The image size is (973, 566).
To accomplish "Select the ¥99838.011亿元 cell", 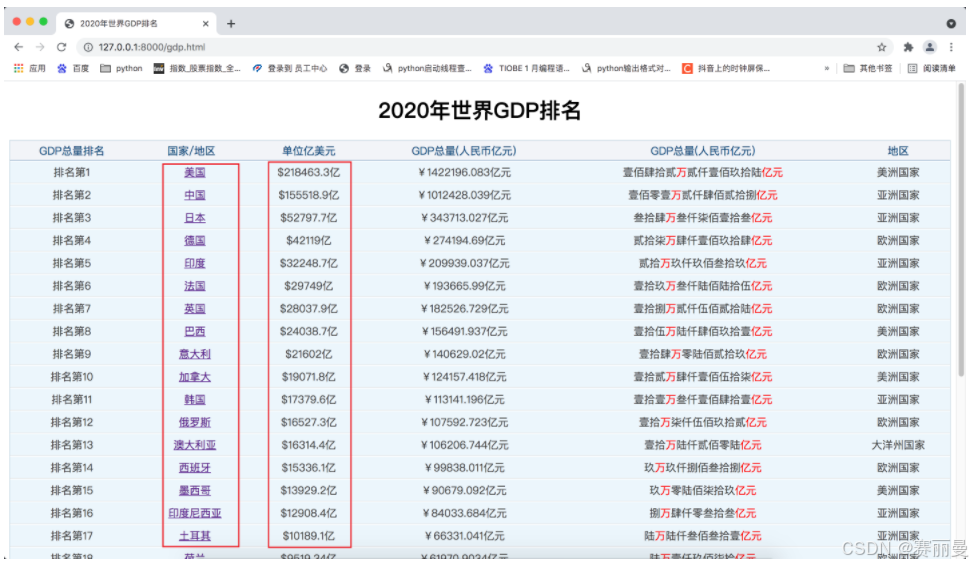I will [x=465, y=468].
